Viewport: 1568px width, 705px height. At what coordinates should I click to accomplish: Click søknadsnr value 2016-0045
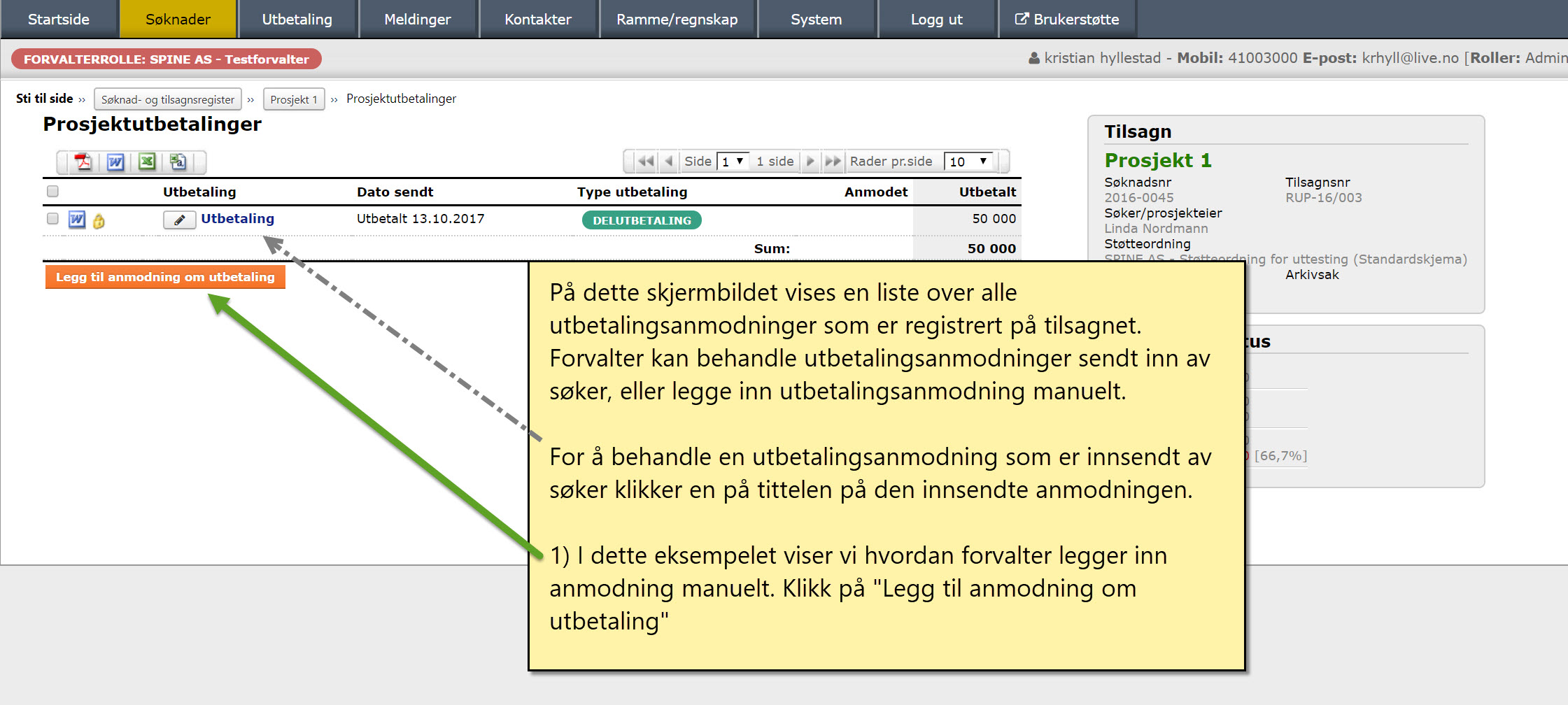[1139, 197]
